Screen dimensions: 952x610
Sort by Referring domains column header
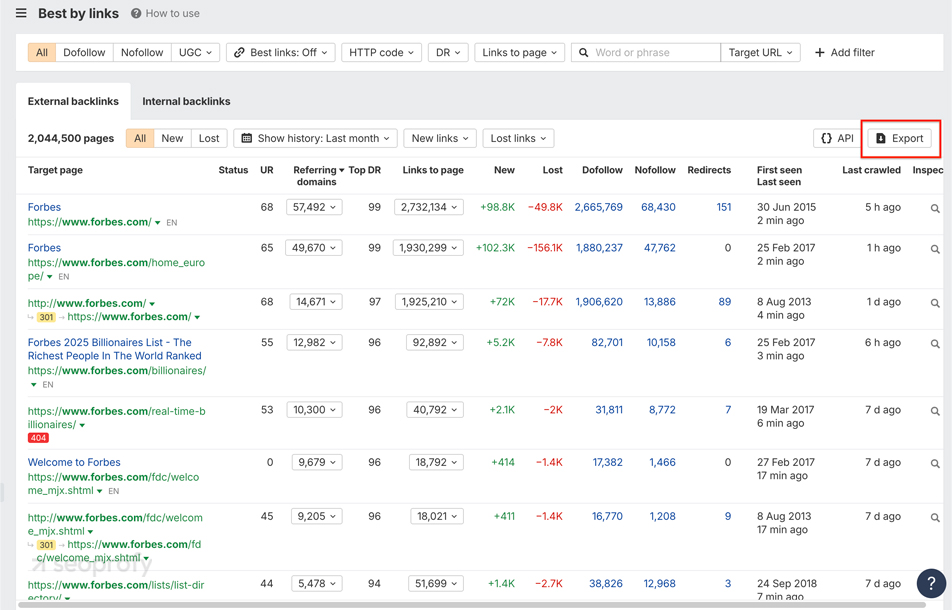point(318,176)
